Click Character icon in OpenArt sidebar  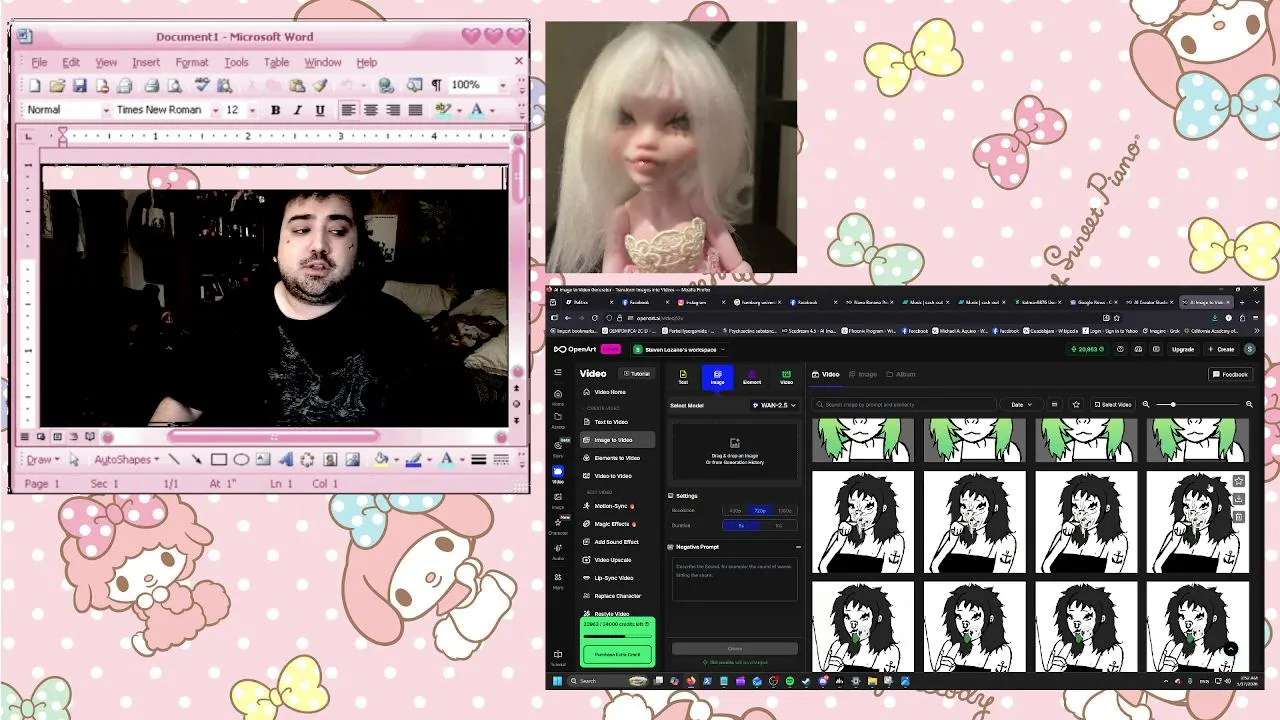click(x=558, y=526)
